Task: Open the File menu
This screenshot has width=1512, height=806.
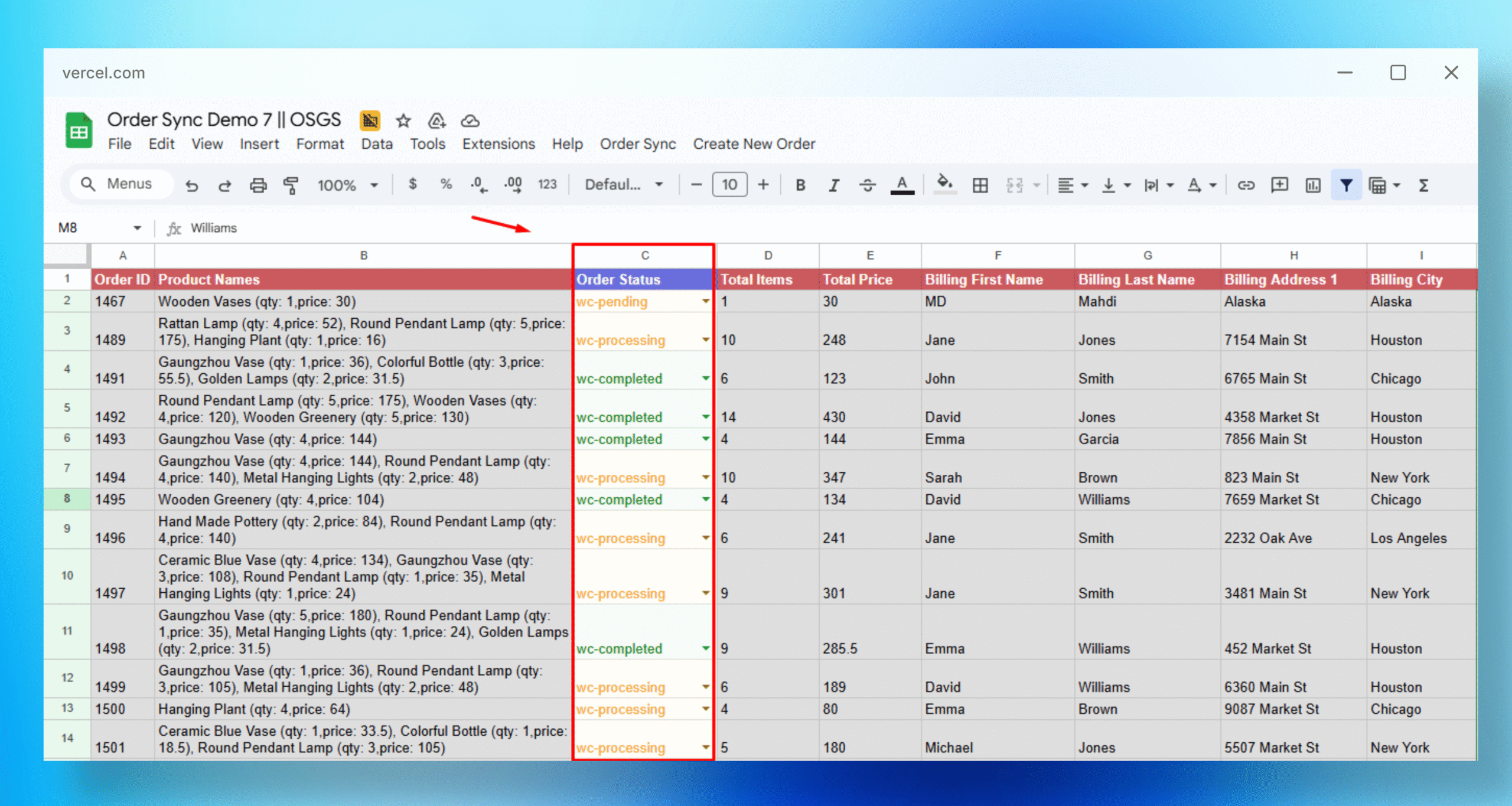Action: pos(120,144)
